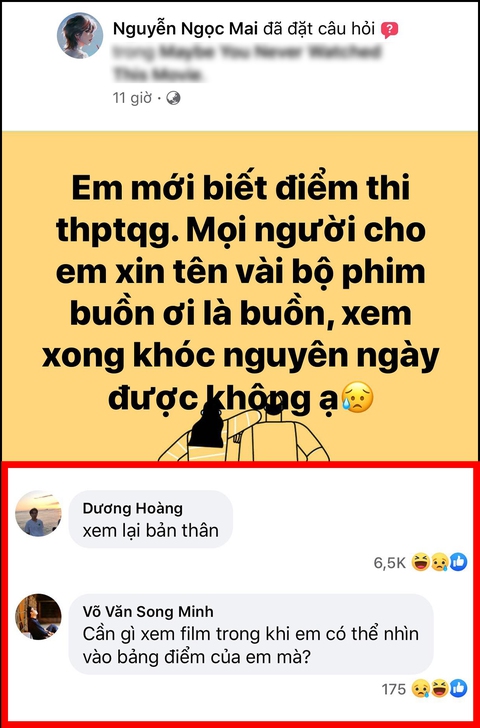
Task: Open the 11 giờ timestamp link
Action: [132, 98]
